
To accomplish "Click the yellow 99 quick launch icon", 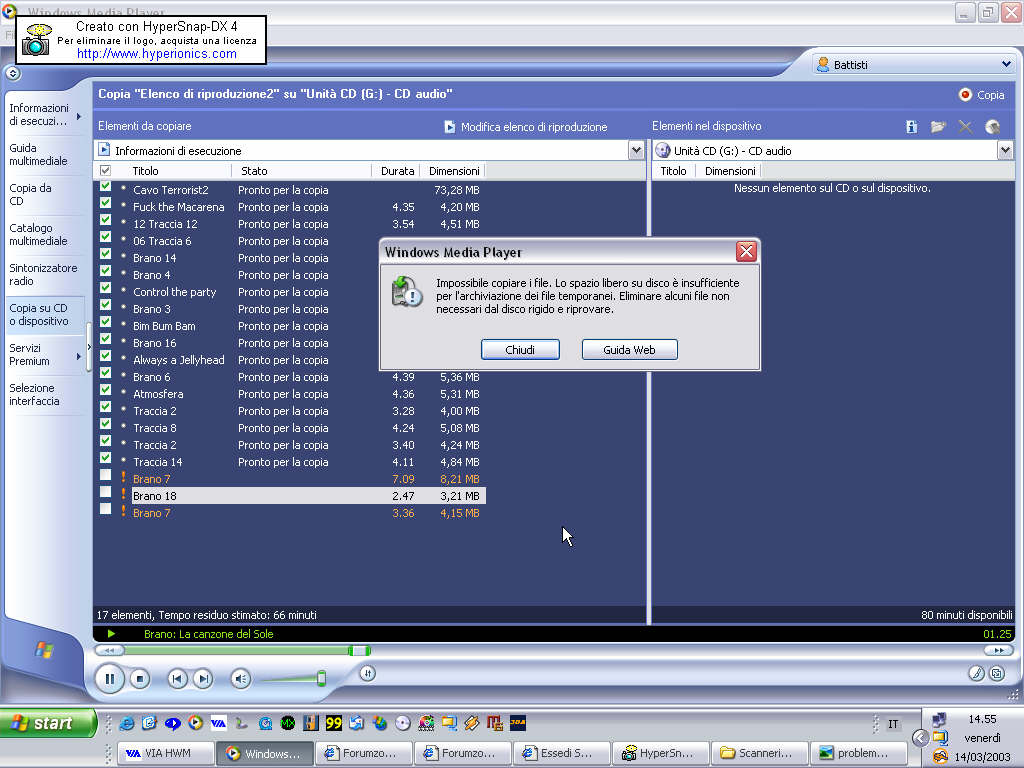I will coord(334,723).
